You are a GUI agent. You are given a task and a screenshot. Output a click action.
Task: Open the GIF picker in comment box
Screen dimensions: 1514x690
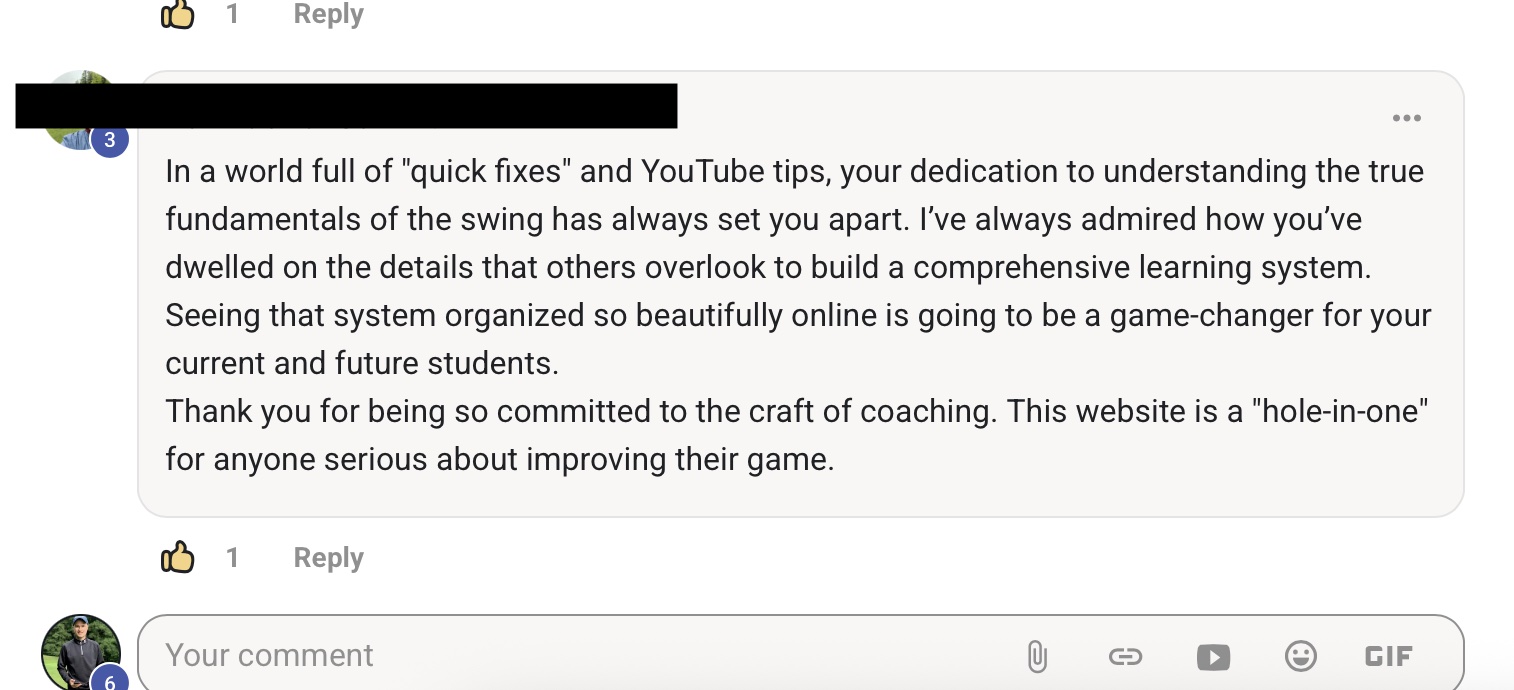(x=1389, y=656)
